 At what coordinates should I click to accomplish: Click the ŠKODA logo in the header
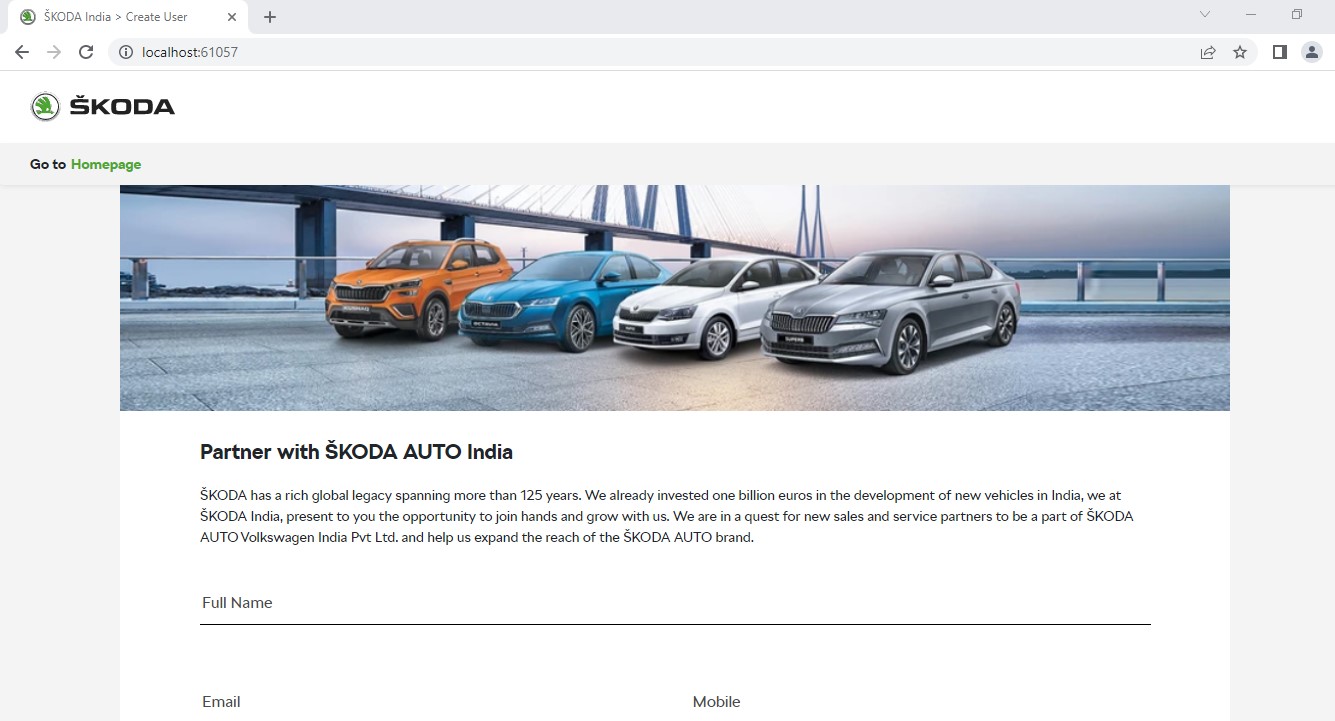103,106
